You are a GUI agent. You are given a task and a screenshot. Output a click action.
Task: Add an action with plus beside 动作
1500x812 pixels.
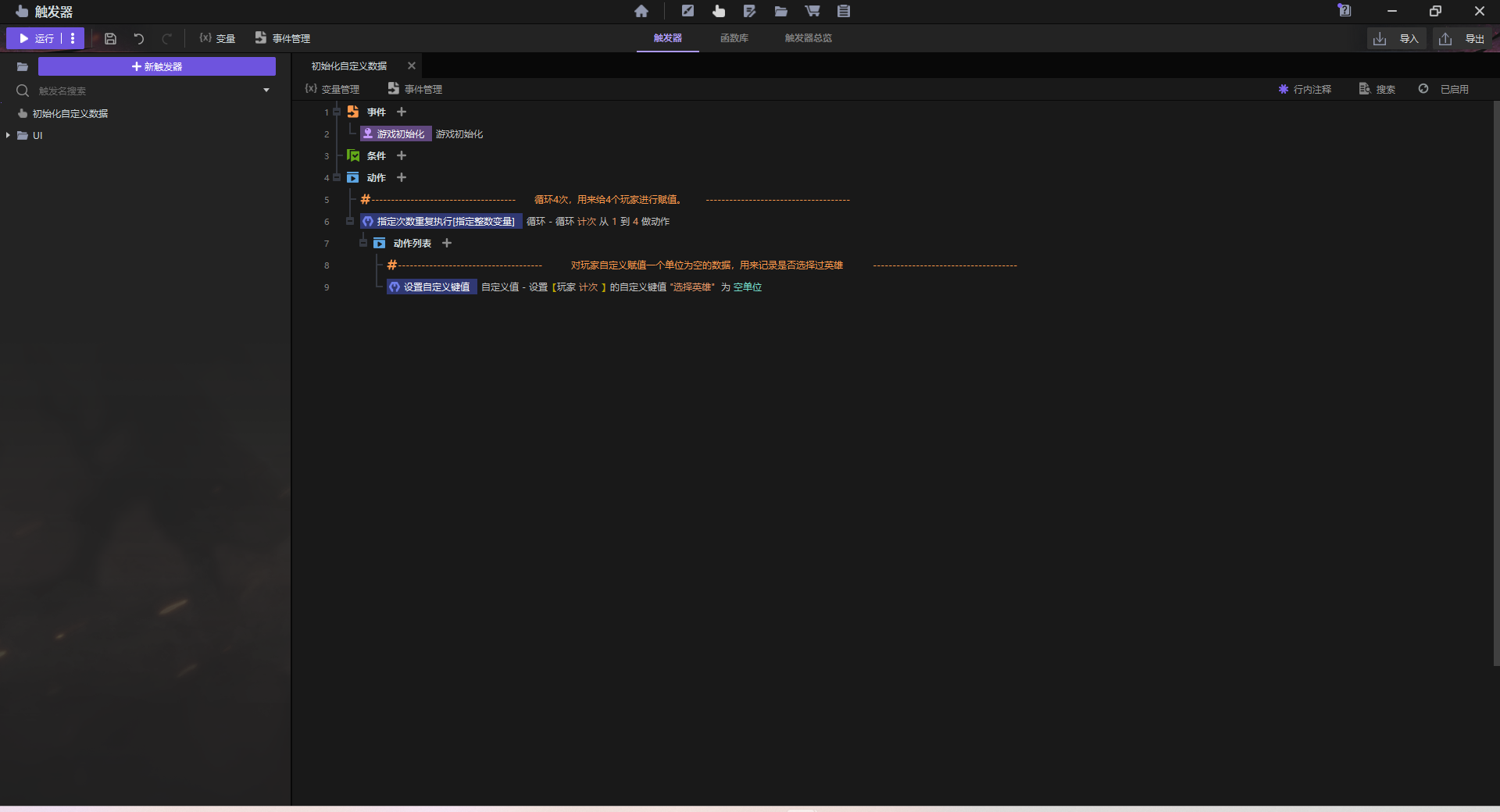402,177
